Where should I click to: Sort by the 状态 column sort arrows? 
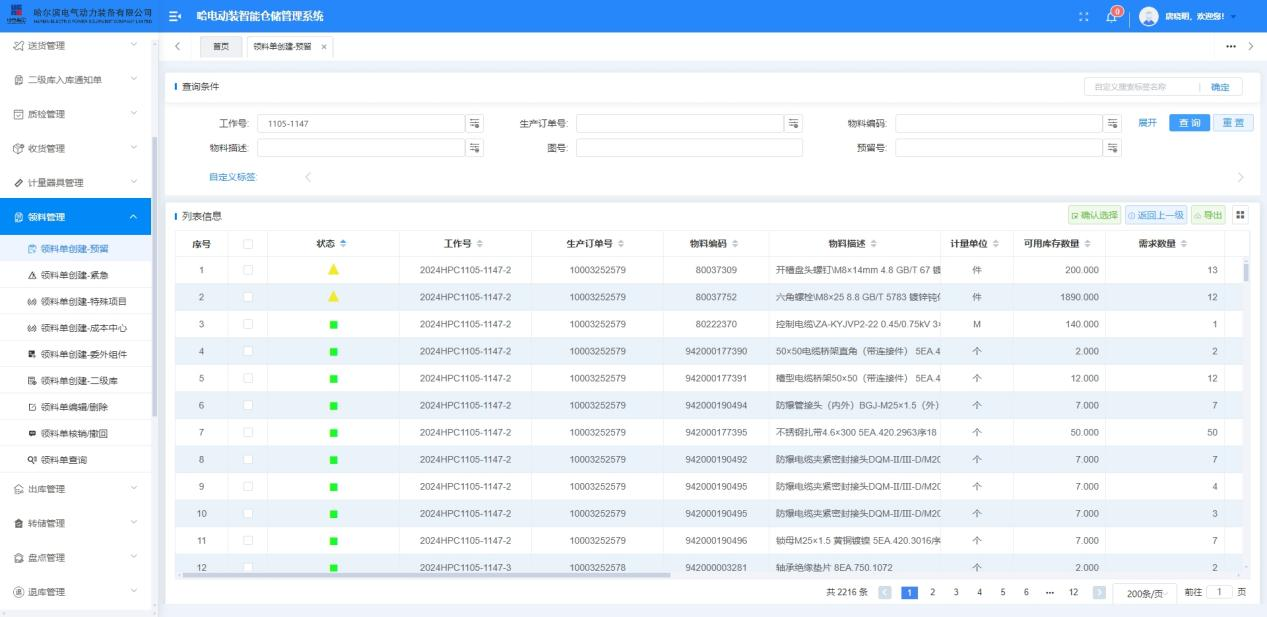tap(345, 244)
